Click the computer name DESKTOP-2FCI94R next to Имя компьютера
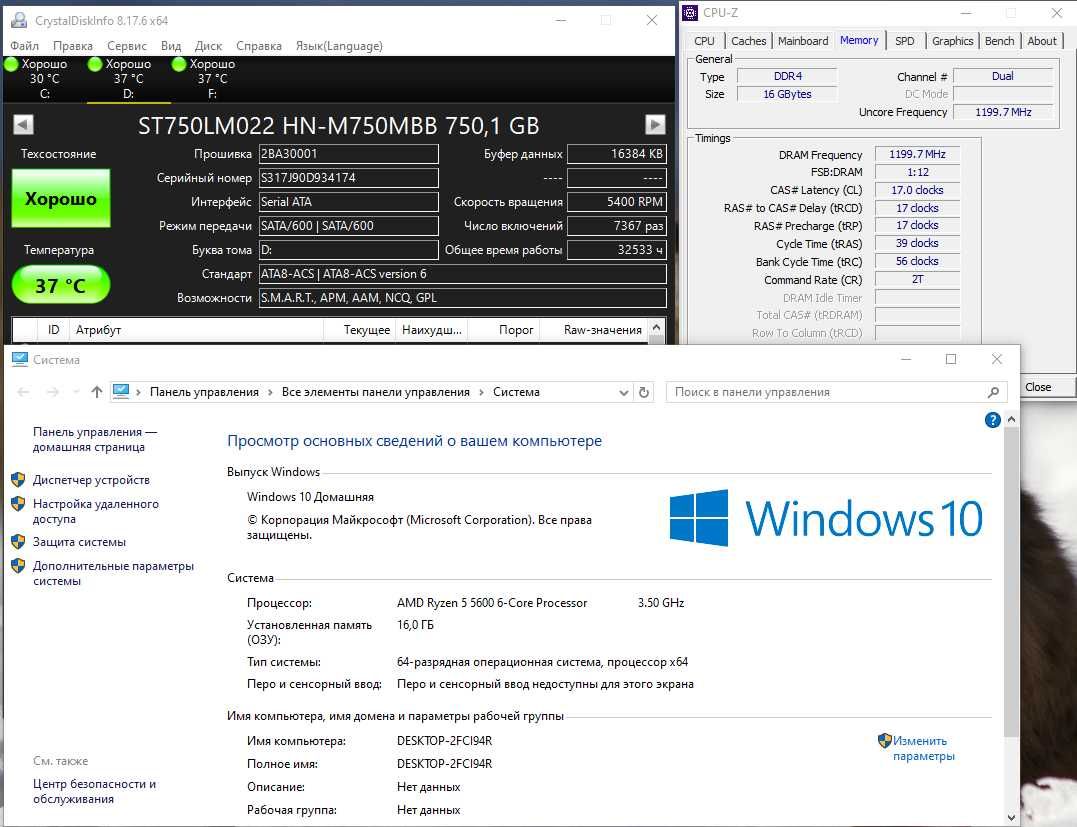Image resolution: width=1077 pixels, height=827 pixels. (x=444, y=741)
